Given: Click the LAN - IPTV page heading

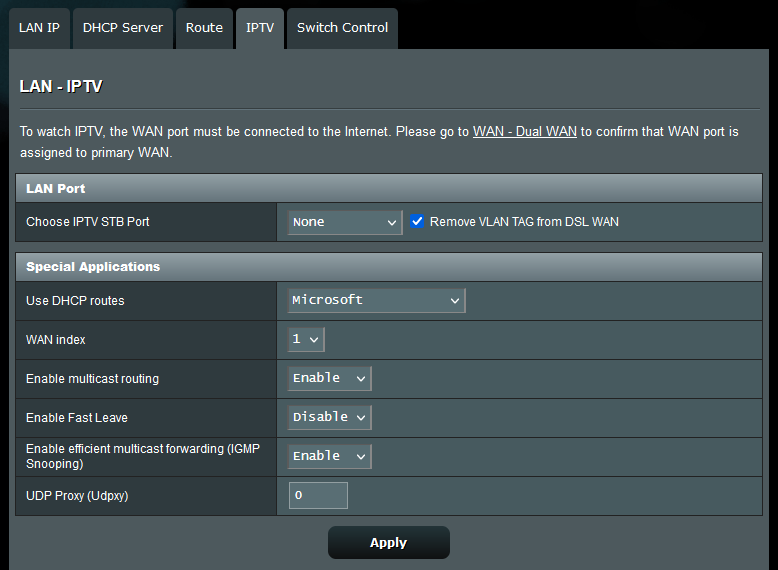Looking at the screenshot, I should point(61,87).
